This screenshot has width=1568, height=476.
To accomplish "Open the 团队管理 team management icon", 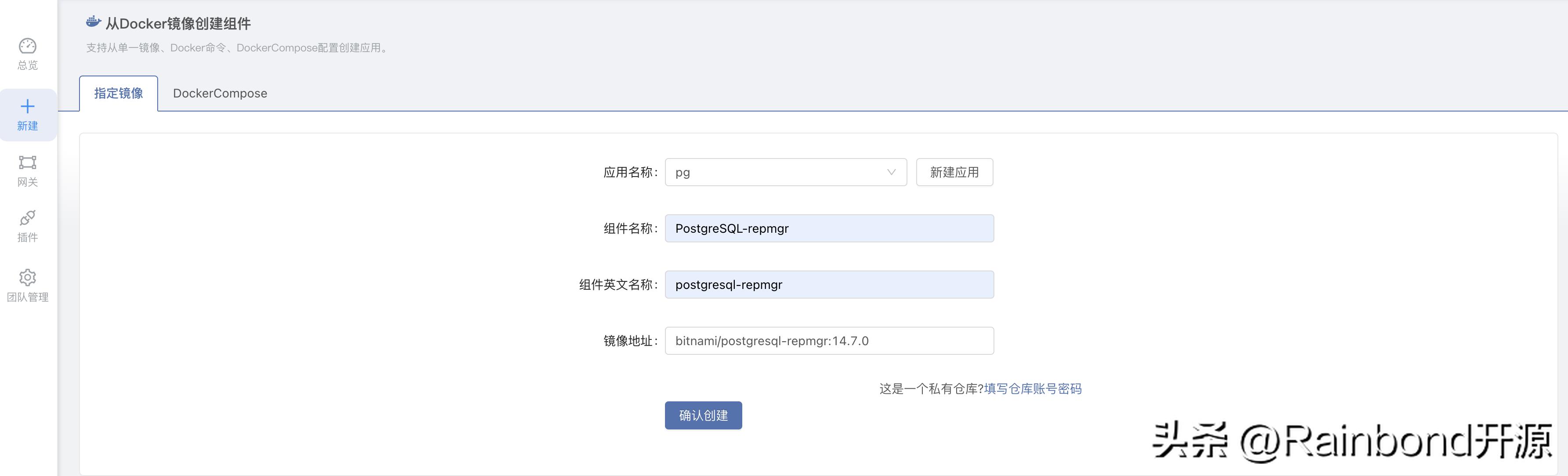I will tap(27, 285).
